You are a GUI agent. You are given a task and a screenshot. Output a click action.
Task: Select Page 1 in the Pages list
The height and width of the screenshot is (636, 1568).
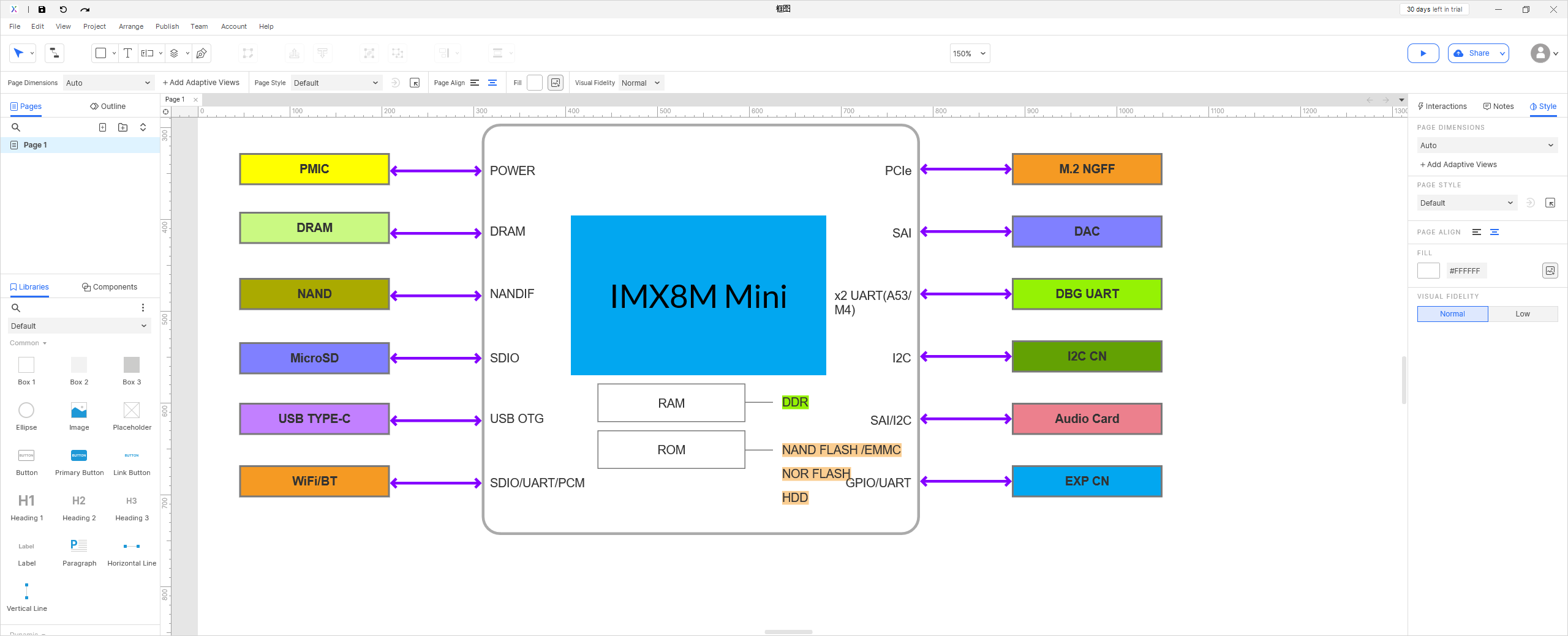point(80,145)
